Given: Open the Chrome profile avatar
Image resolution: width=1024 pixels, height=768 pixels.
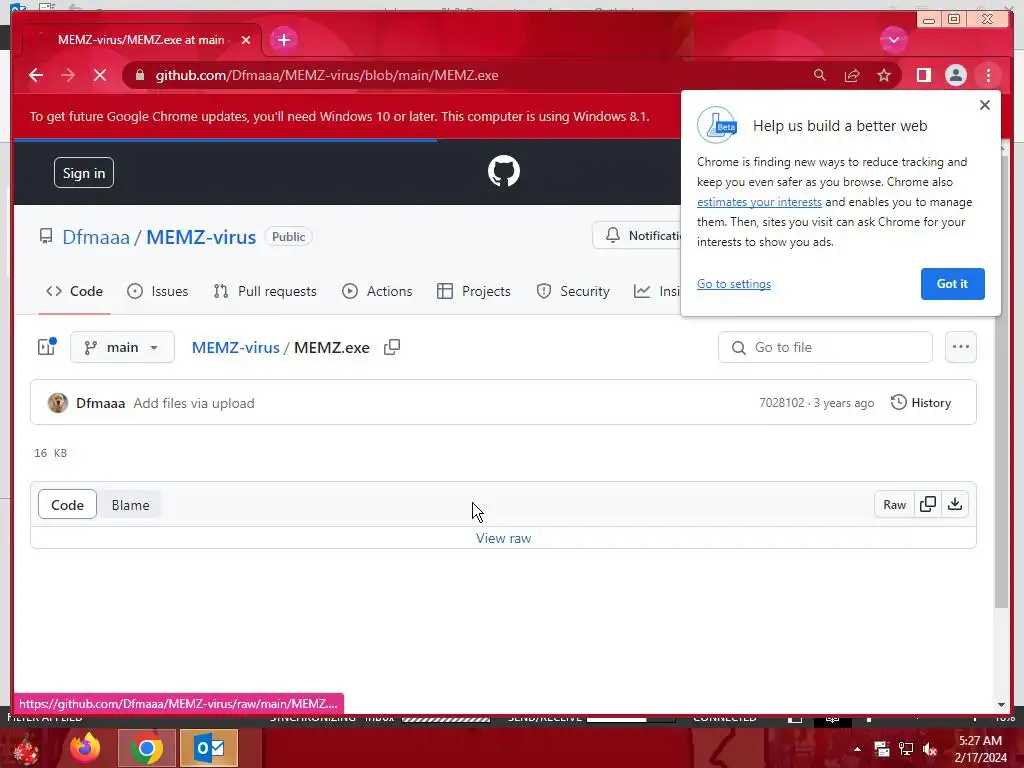Looking at the screenshot, I should tap(955, 75).
